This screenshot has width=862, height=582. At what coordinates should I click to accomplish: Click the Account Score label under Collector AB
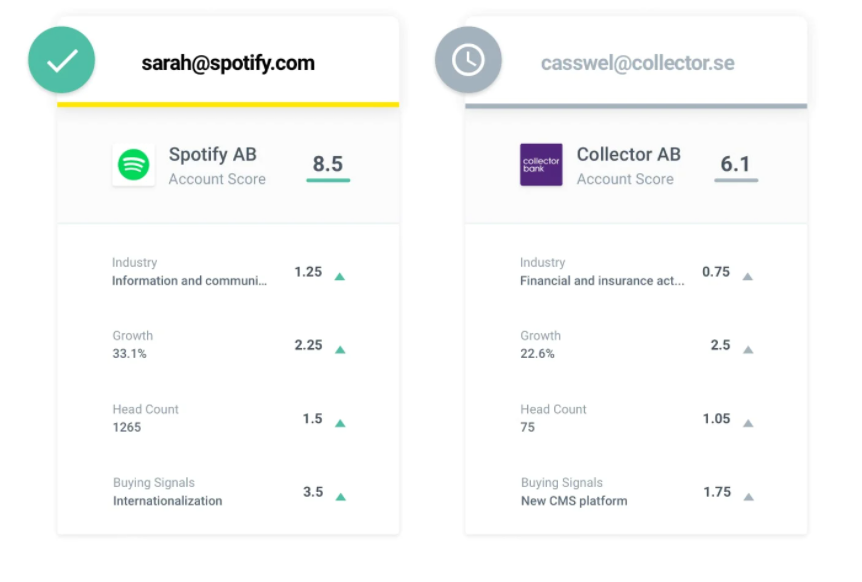[x=625, y=179]
